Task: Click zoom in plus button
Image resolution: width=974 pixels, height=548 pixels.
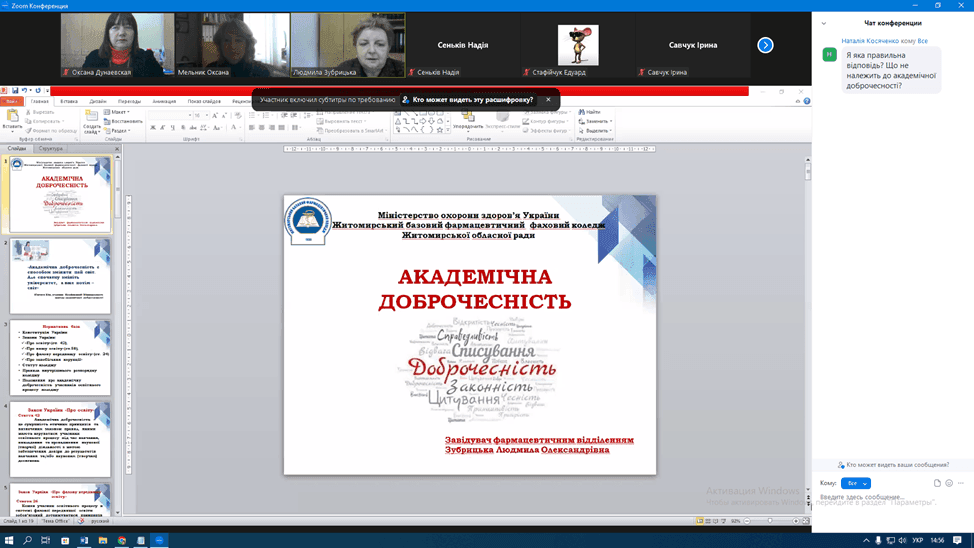Action: (796, 521)
